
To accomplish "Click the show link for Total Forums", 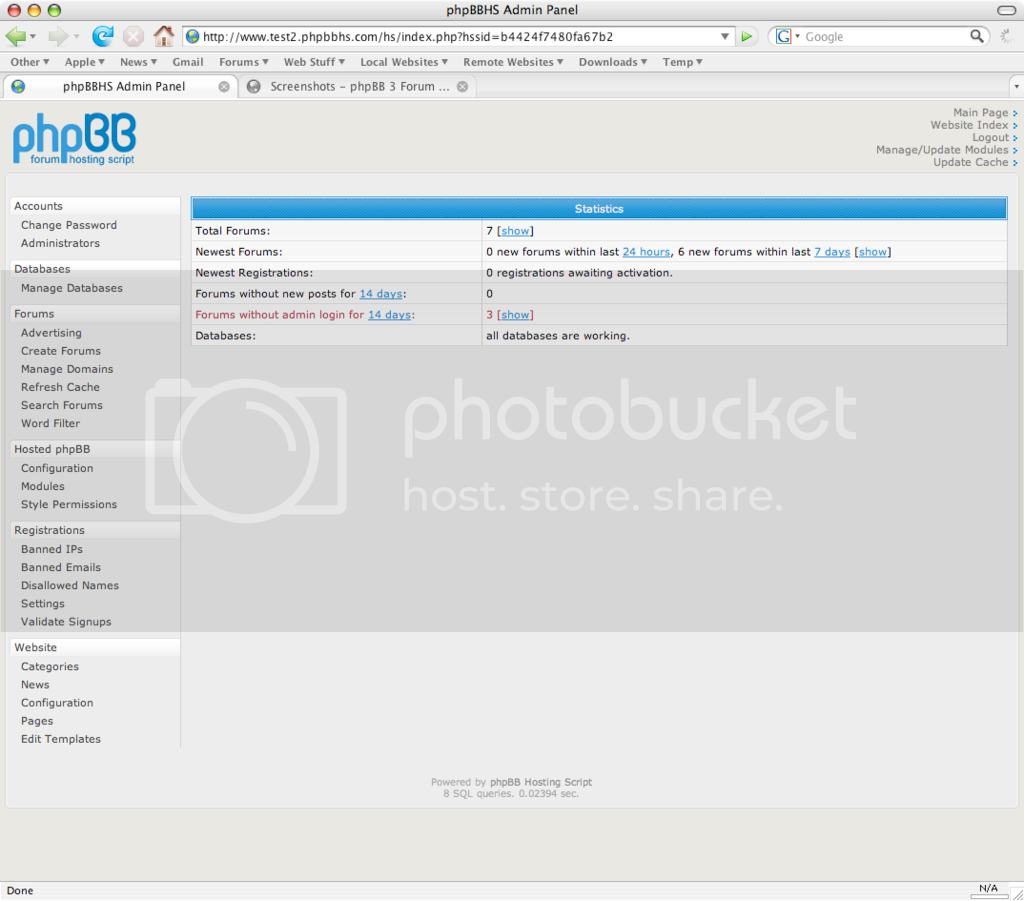I will (x=515, y=231).
